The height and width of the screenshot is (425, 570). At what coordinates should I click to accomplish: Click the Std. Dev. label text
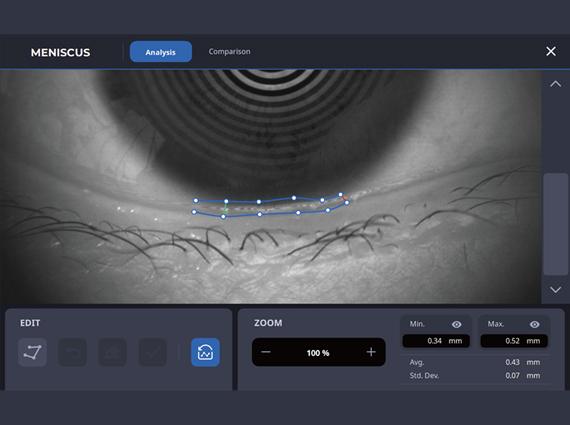pyautogui.click(x=424, y=375)
